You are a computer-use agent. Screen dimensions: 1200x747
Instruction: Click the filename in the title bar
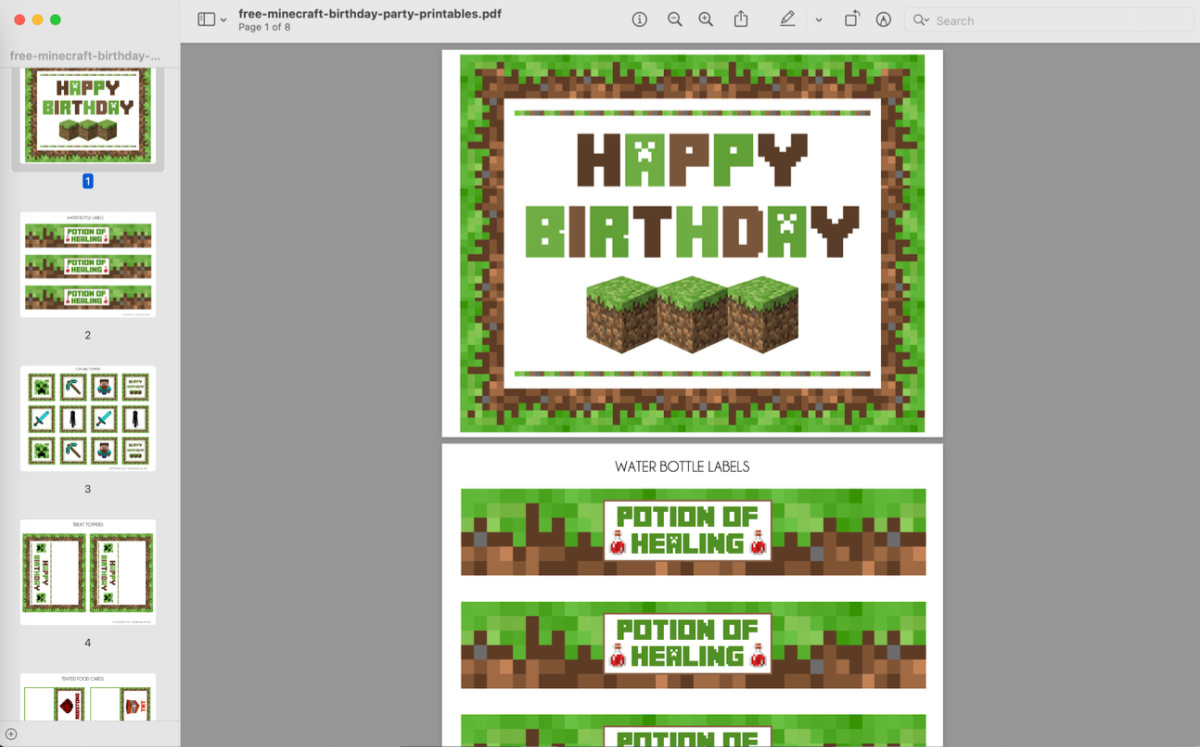pos(368,13)
